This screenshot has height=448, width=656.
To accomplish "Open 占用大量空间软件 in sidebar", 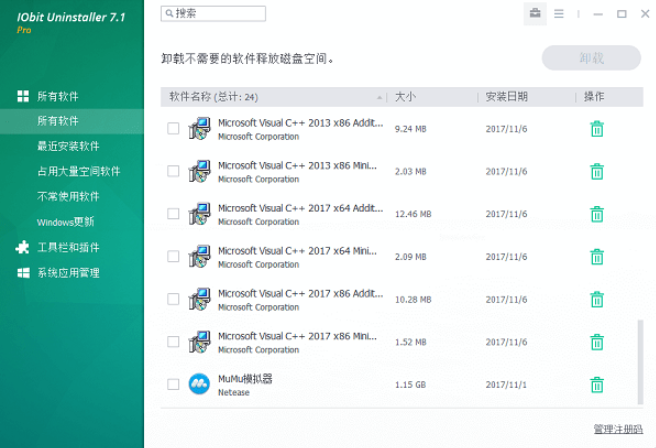I will coord(79,172).
